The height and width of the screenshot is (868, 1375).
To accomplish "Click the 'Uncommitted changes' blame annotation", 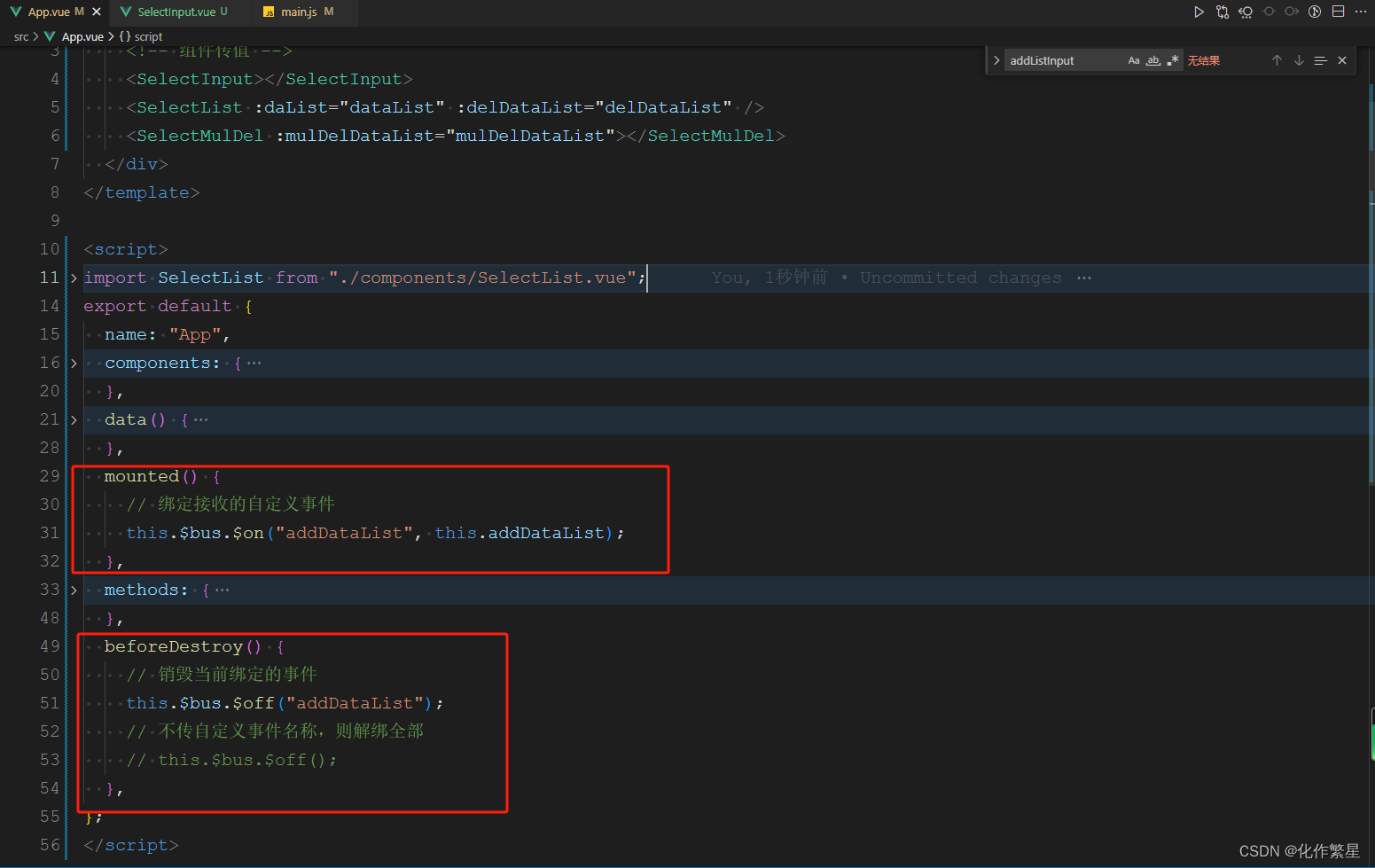I will pyautogui.click(x=960, y=278).
